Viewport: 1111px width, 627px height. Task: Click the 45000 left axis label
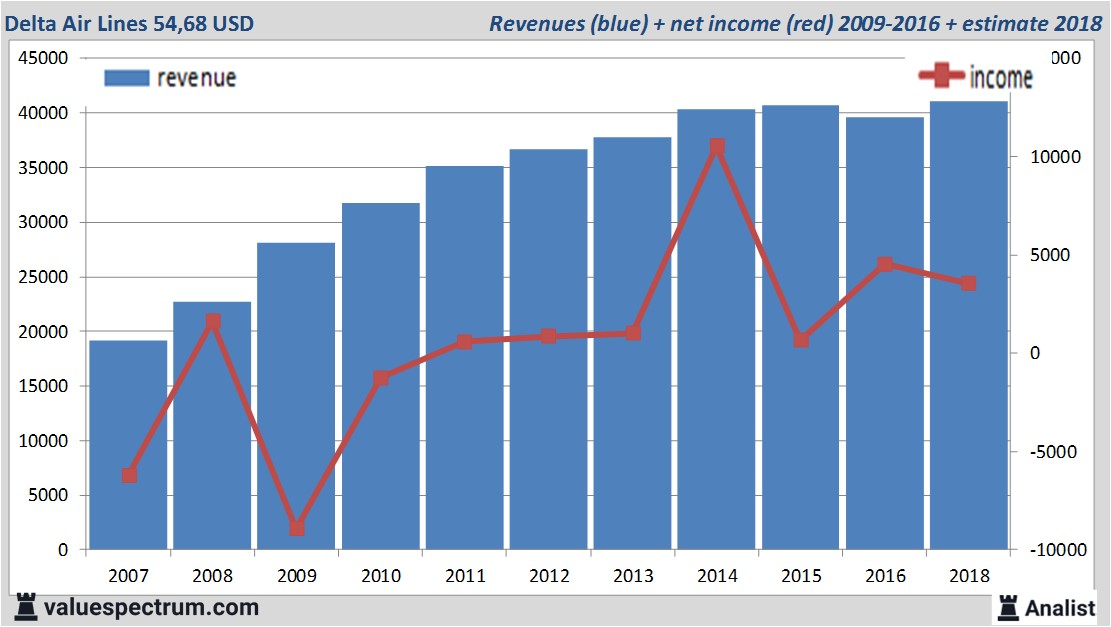click(43, 58)
